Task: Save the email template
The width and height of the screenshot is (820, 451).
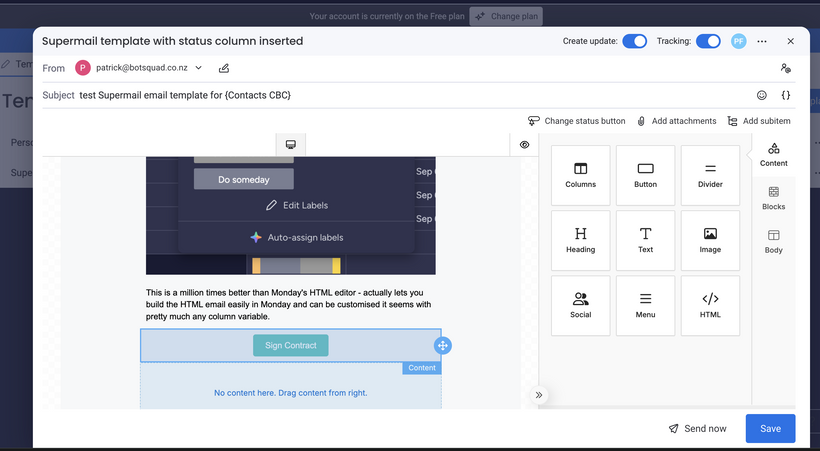Action: click(x=770, y=429)
